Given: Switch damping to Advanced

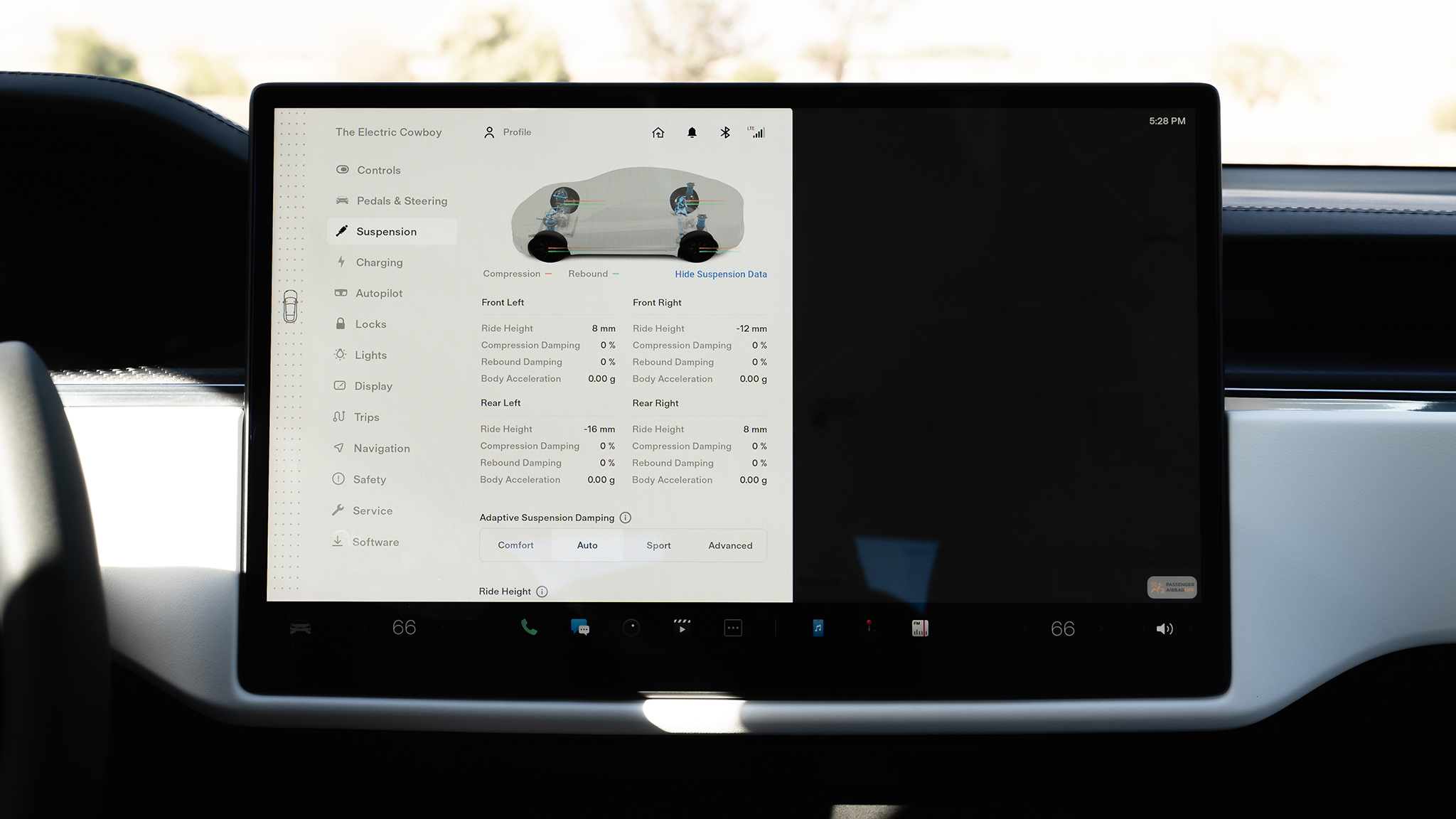Looking at the screenshot, I should coord(730,545).
